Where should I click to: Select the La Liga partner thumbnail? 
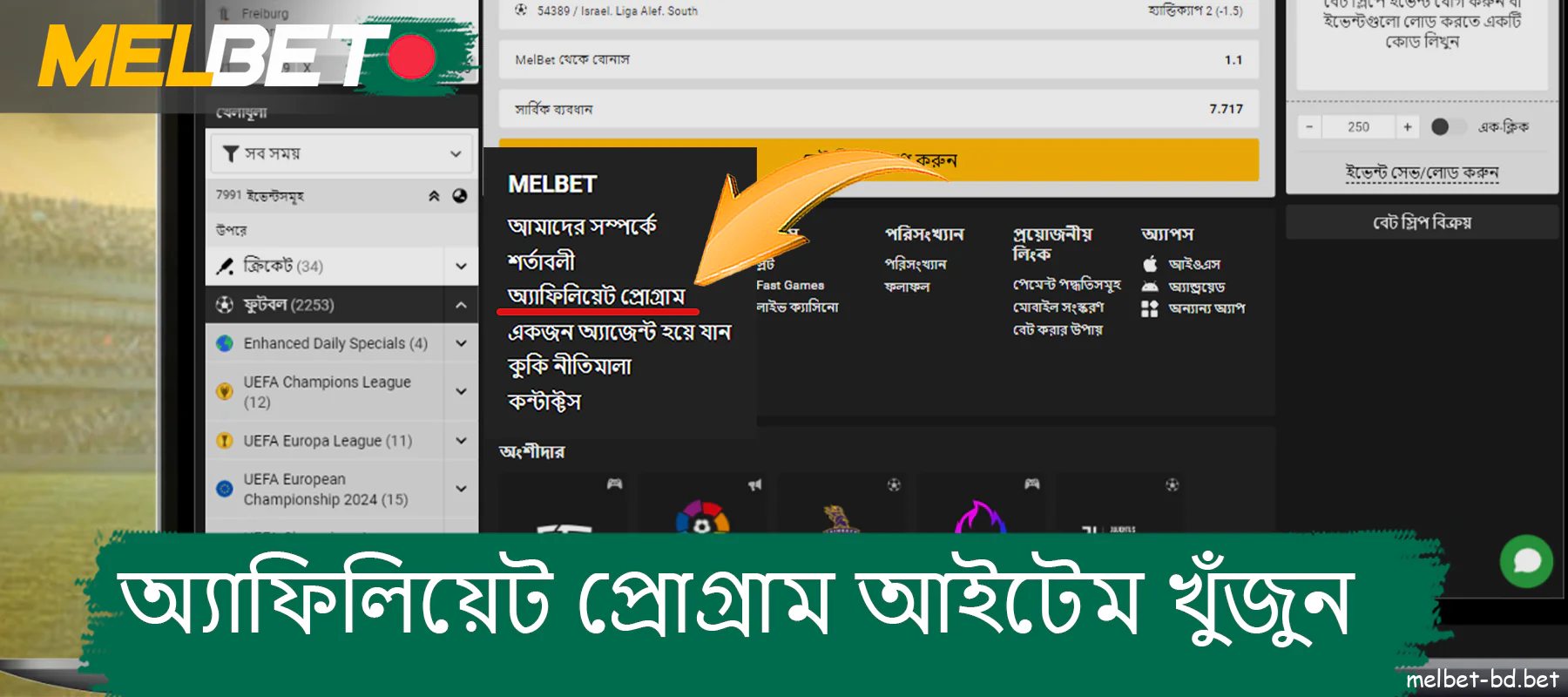coord(703,504)
